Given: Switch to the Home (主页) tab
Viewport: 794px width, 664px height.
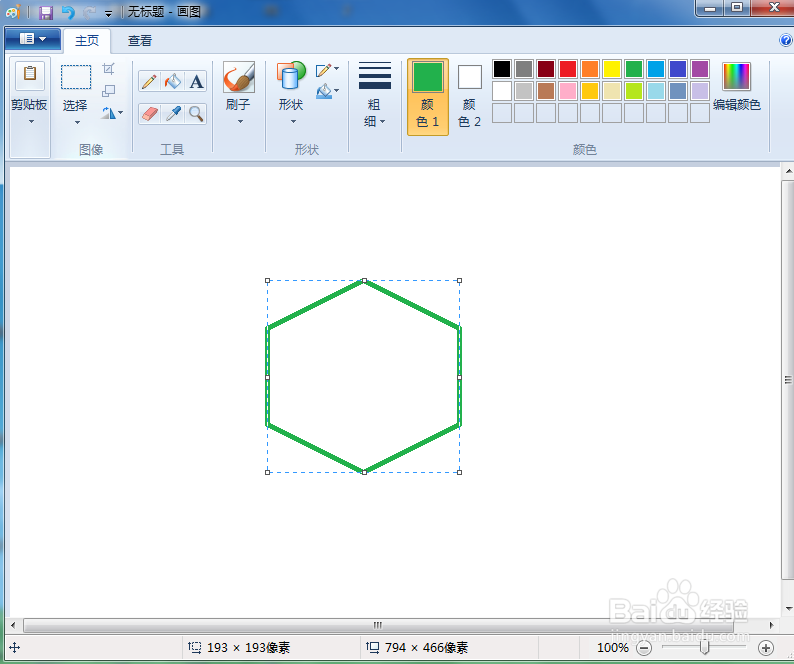Looking at the screenshot, I should [x=87, y=41].
